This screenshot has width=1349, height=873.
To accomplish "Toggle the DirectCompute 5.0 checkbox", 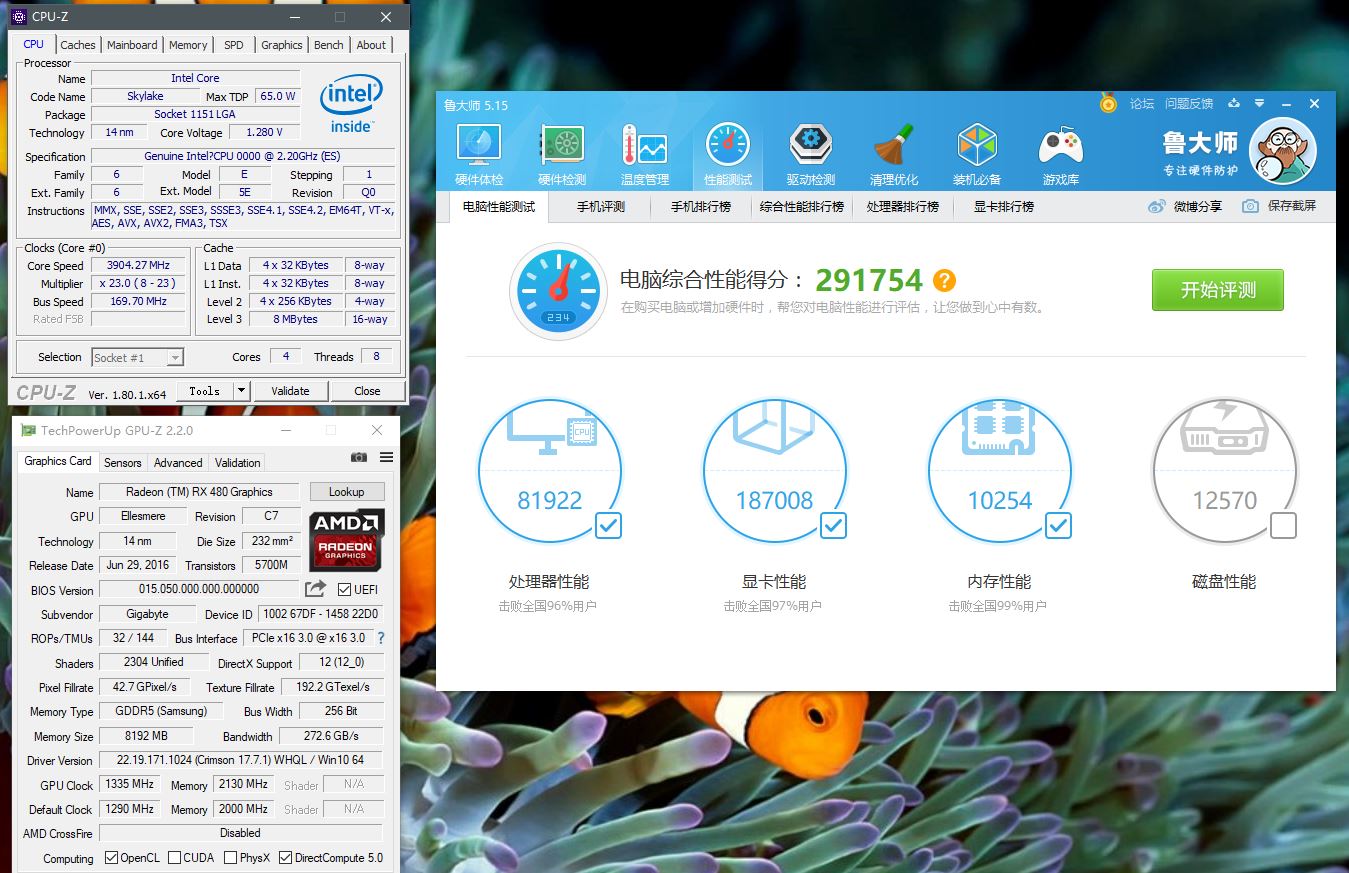I will (x=286, y=858).
